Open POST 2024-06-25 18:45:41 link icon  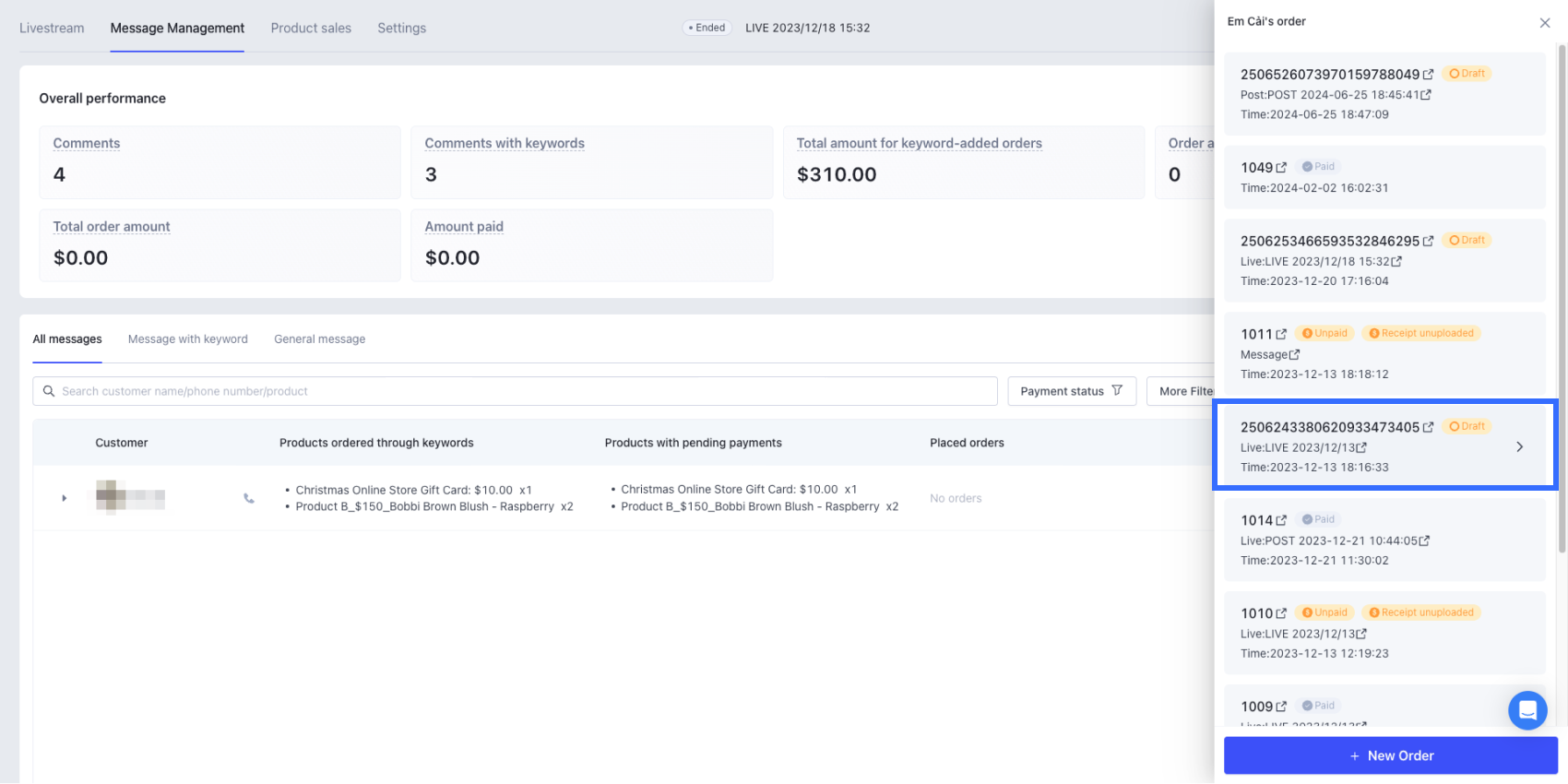1426,95
